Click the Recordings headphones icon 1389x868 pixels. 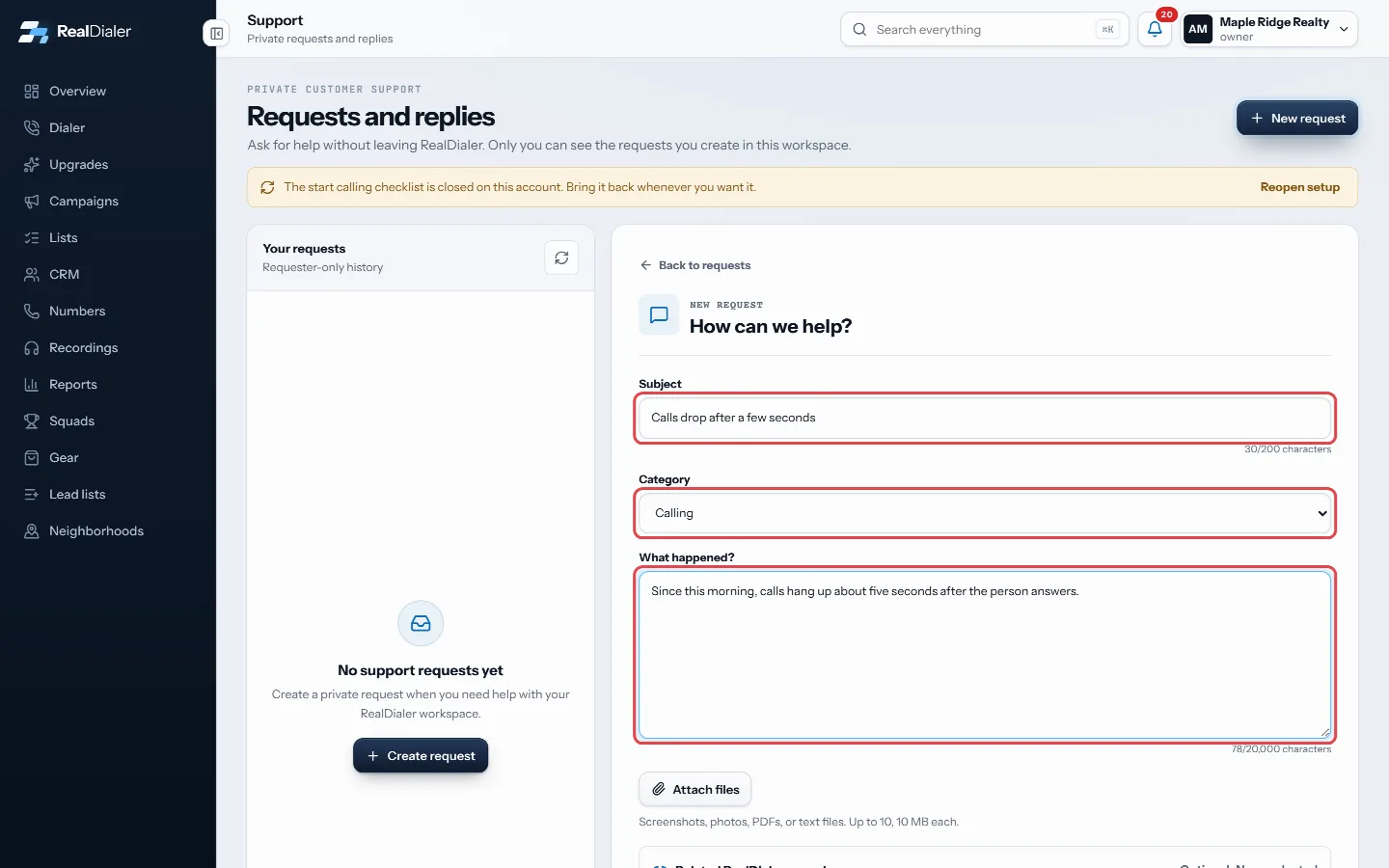32,348
